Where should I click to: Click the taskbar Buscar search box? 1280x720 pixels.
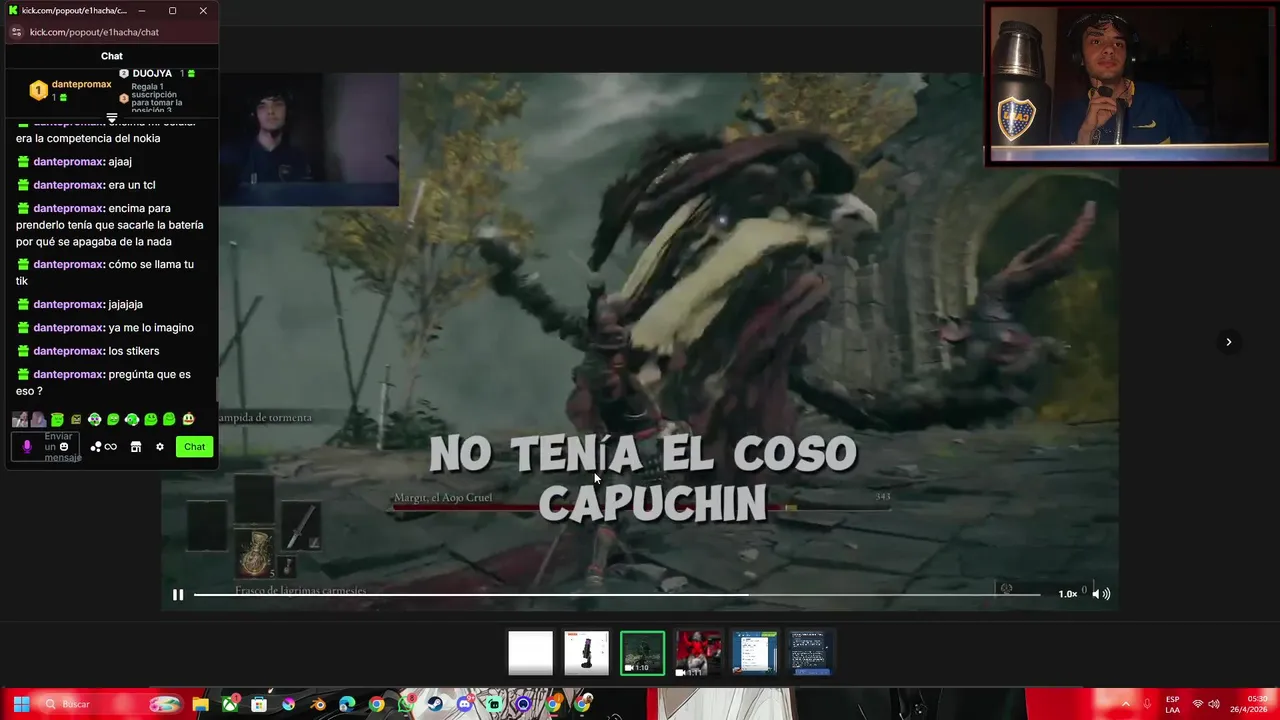111,704
